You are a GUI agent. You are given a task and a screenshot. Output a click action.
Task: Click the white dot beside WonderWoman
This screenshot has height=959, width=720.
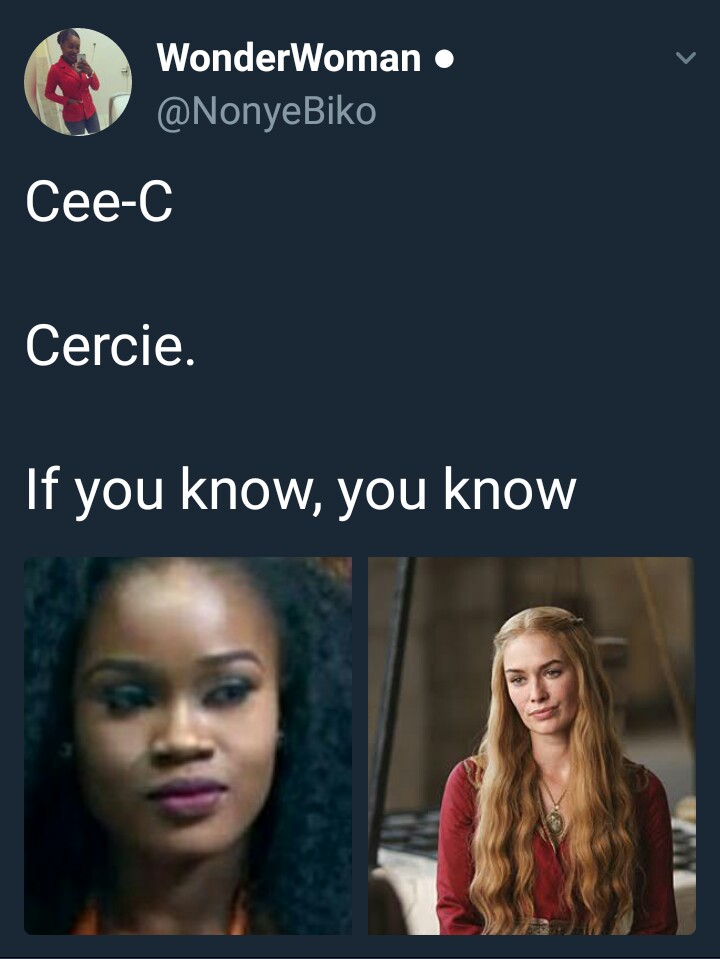[x=444, y=59]
